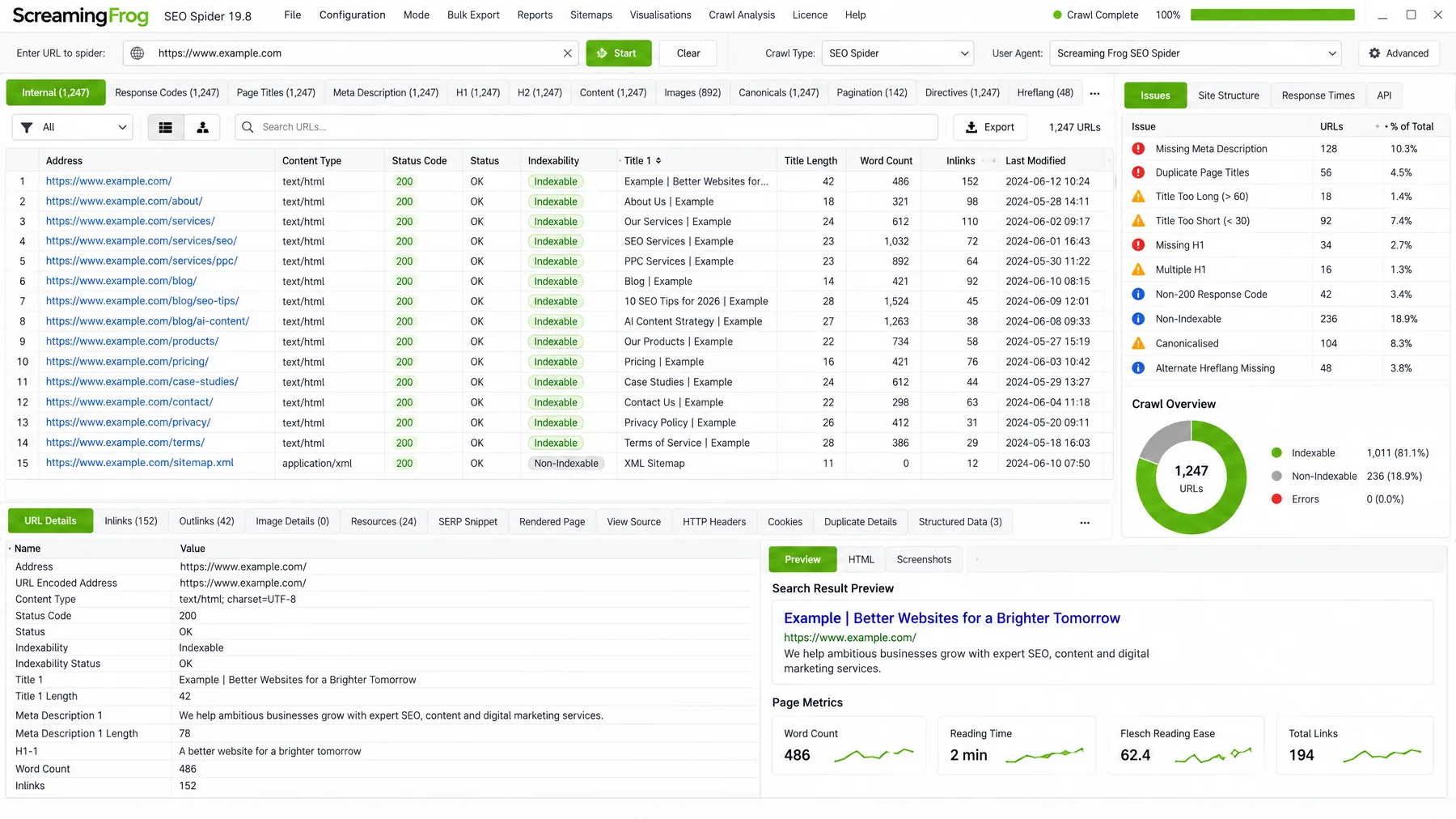Image resolution: width=1456 pixels, height=819 pixels.
Task: Open the All filter dropdown
Action: pyautogui.click(x=72, y=127)
